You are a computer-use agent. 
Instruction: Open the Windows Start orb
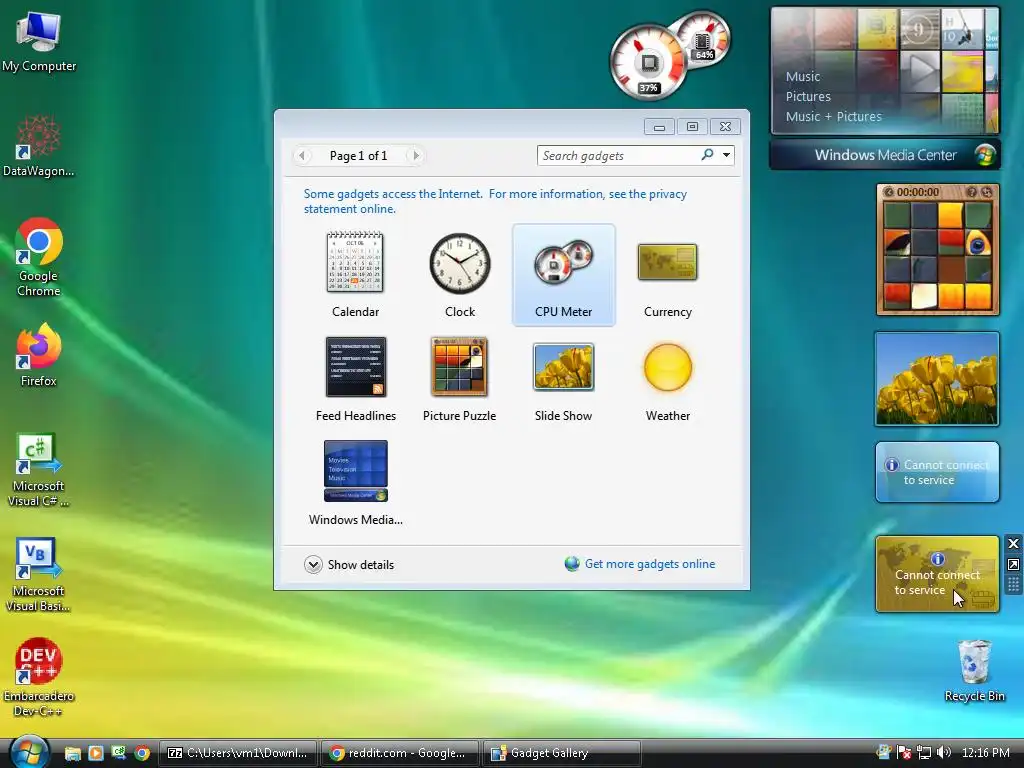(x=29, y=752)
